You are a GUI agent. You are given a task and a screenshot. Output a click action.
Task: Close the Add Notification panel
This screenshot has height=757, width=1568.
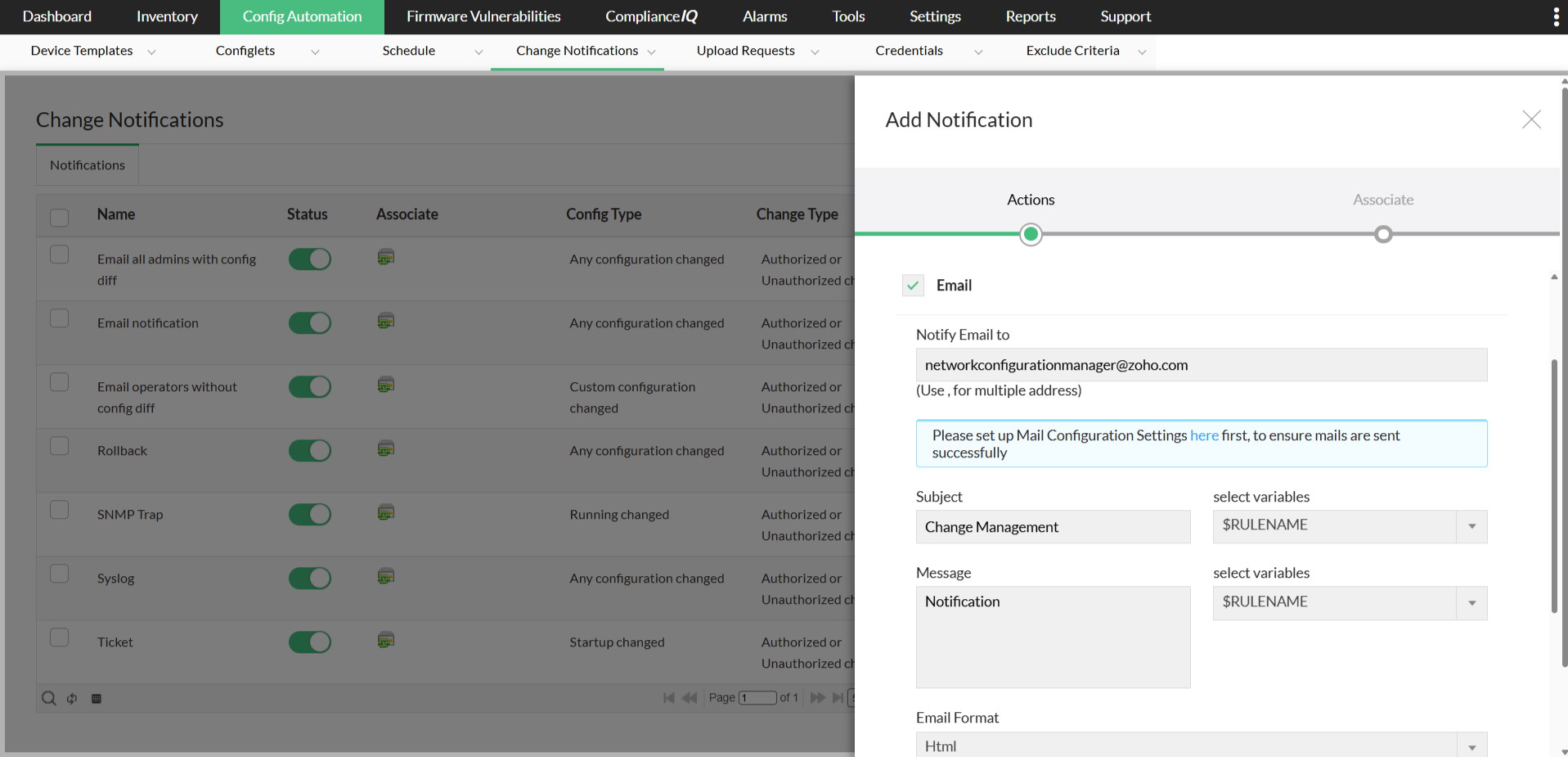[1531, 119]
